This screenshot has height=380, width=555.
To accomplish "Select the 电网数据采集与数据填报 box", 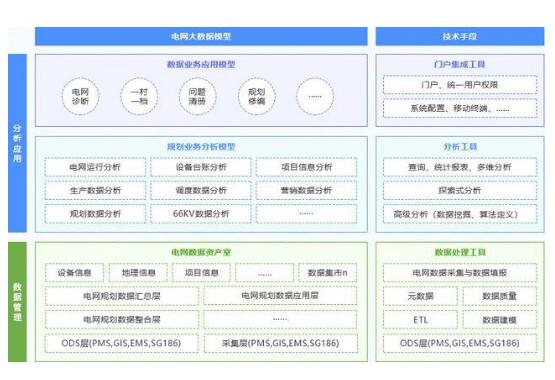I will pos(460,273).
